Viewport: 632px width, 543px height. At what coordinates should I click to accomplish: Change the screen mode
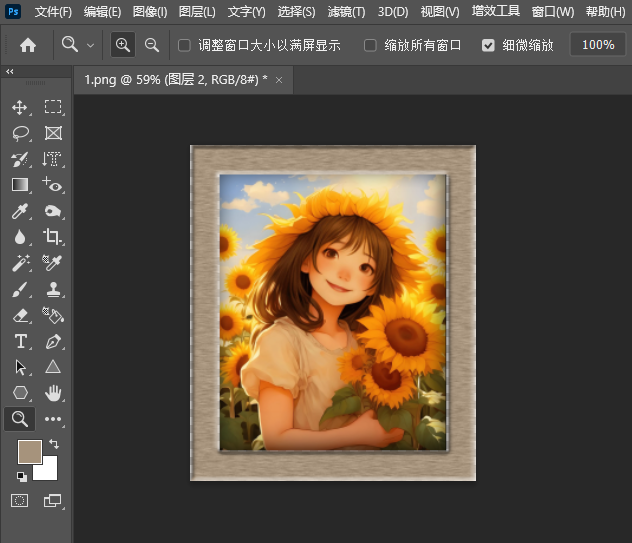point(53,501)
